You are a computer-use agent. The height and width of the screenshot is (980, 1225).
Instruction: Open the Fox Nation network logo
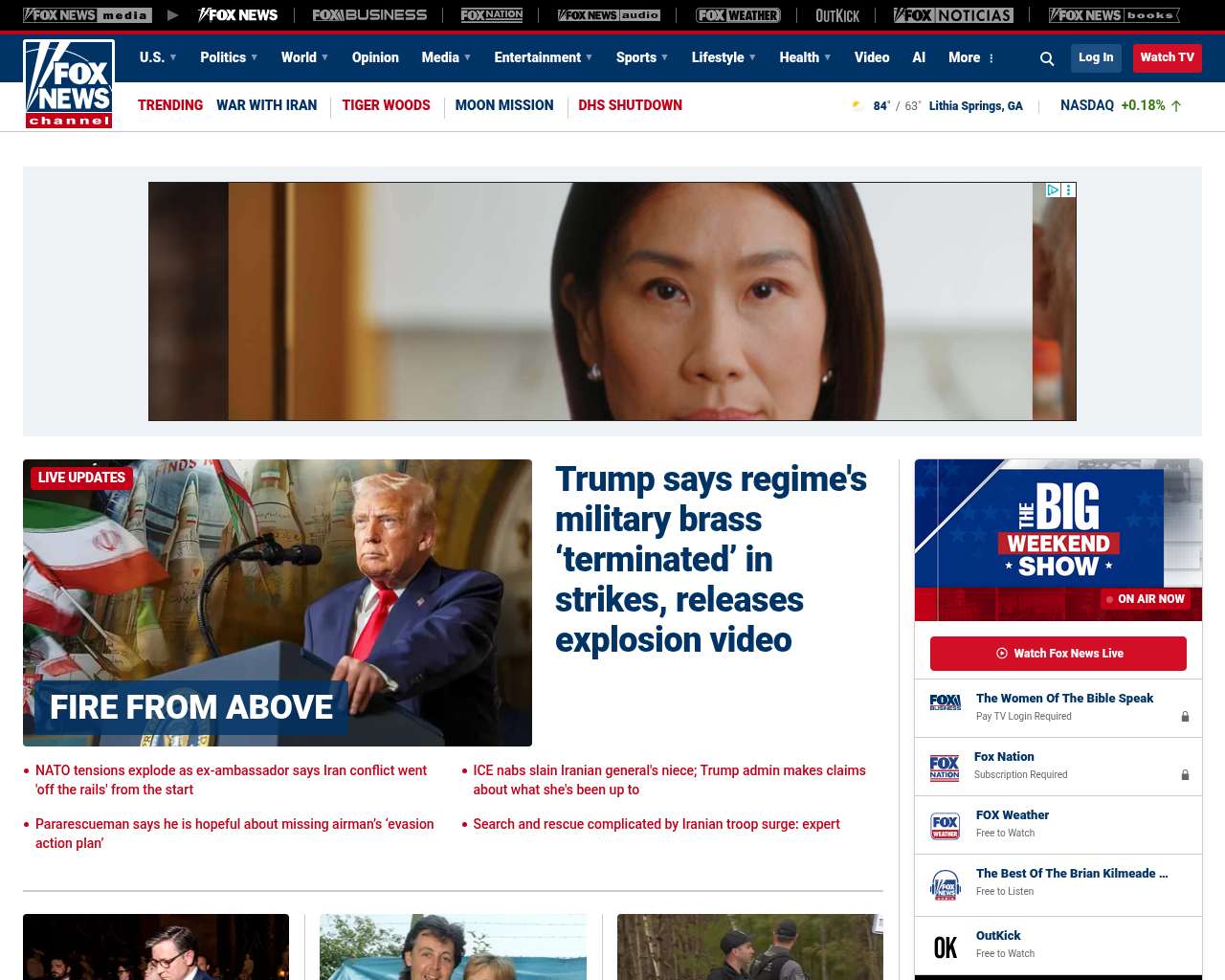[492, 15]
